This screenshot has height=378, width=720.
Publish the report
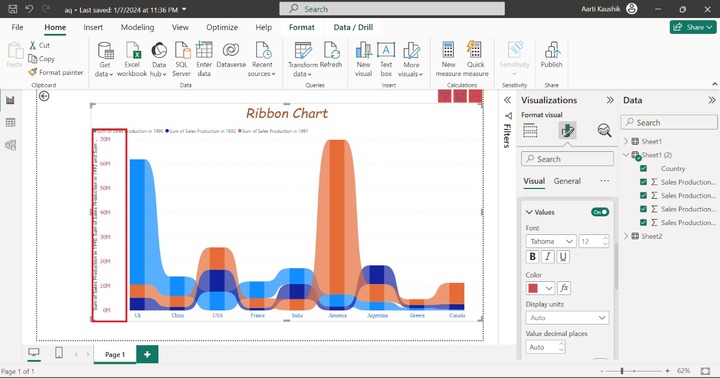coord(551,55)
